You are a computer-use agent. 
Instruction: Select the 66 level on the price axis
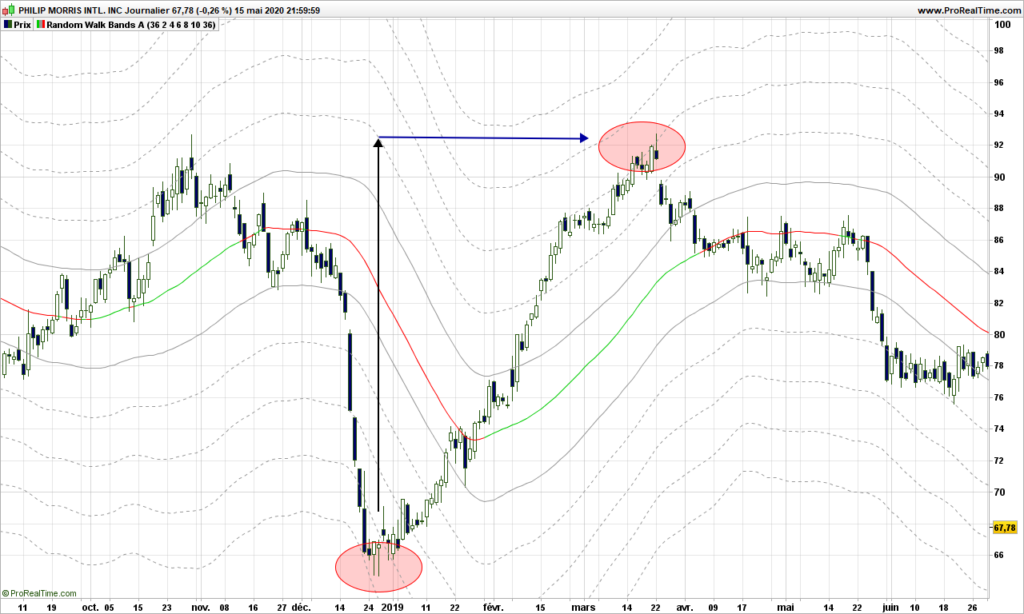999,556
